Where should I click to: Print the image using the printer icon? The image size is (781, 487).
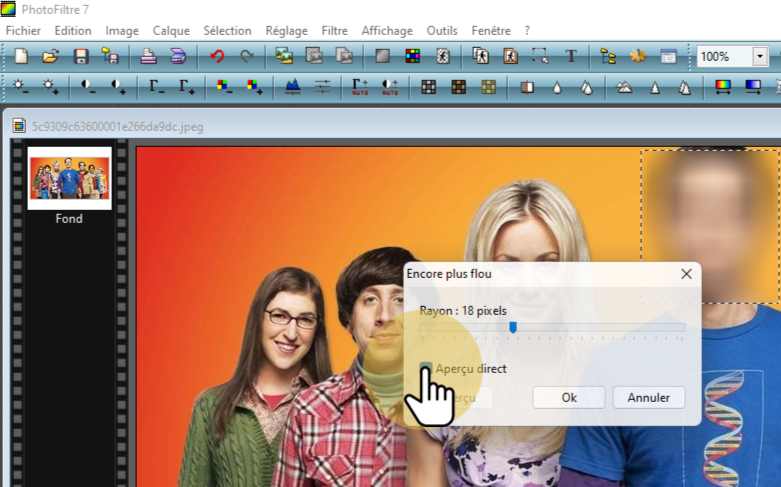click(x=148, y=56)
